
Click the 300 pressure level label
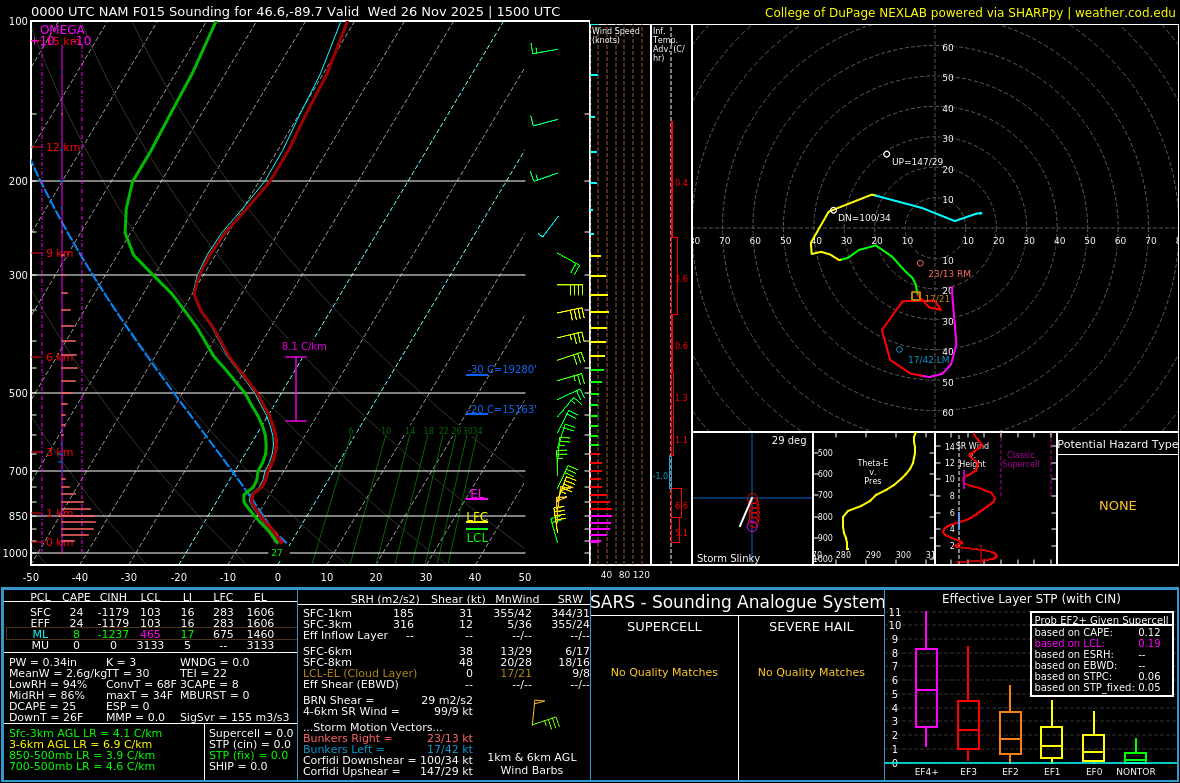point(18,276)
